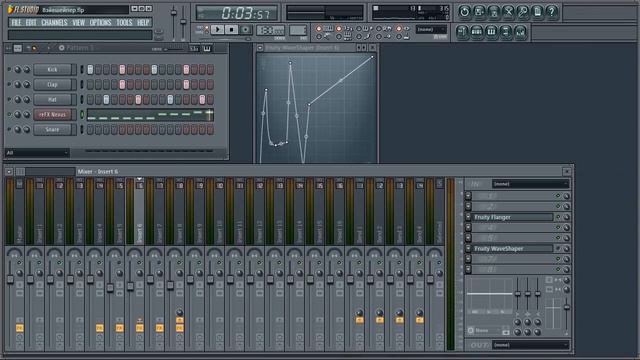The width and height of the screenshot is (640, 360).
Task: Click the undo history round-arrow shortcut icon
Action: click(464, 12)
